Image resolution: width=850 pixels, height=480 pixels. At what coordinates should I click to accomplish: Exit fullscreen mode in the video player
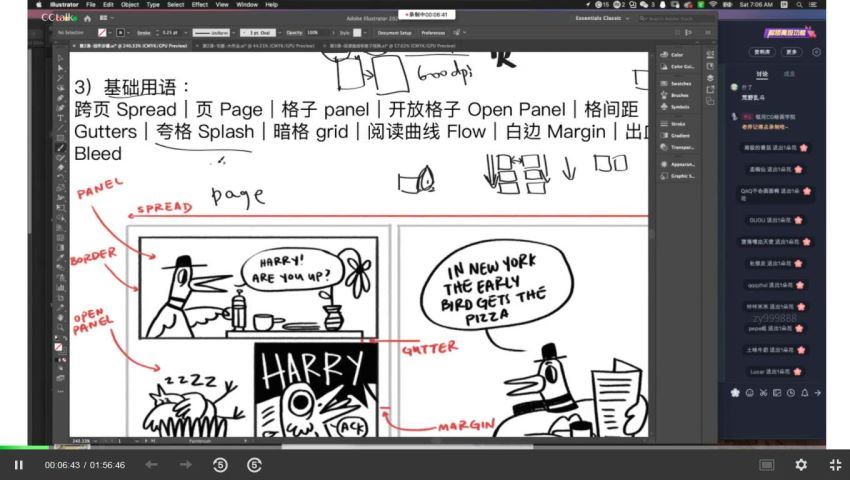click(x=835, y=464)
